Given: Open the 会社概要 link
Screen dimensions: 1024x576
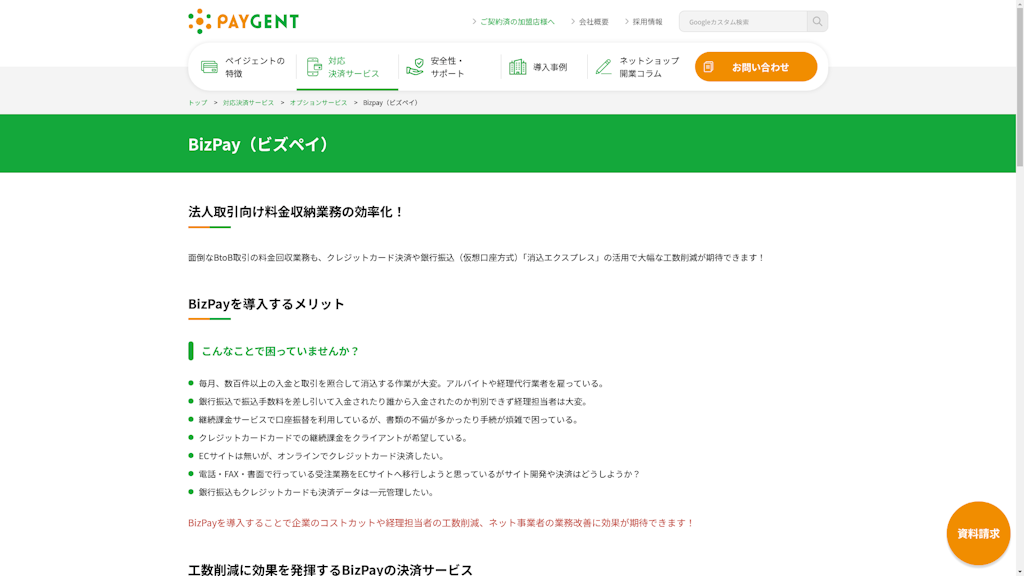Looking at the screenshot, I should click(593, 22).
